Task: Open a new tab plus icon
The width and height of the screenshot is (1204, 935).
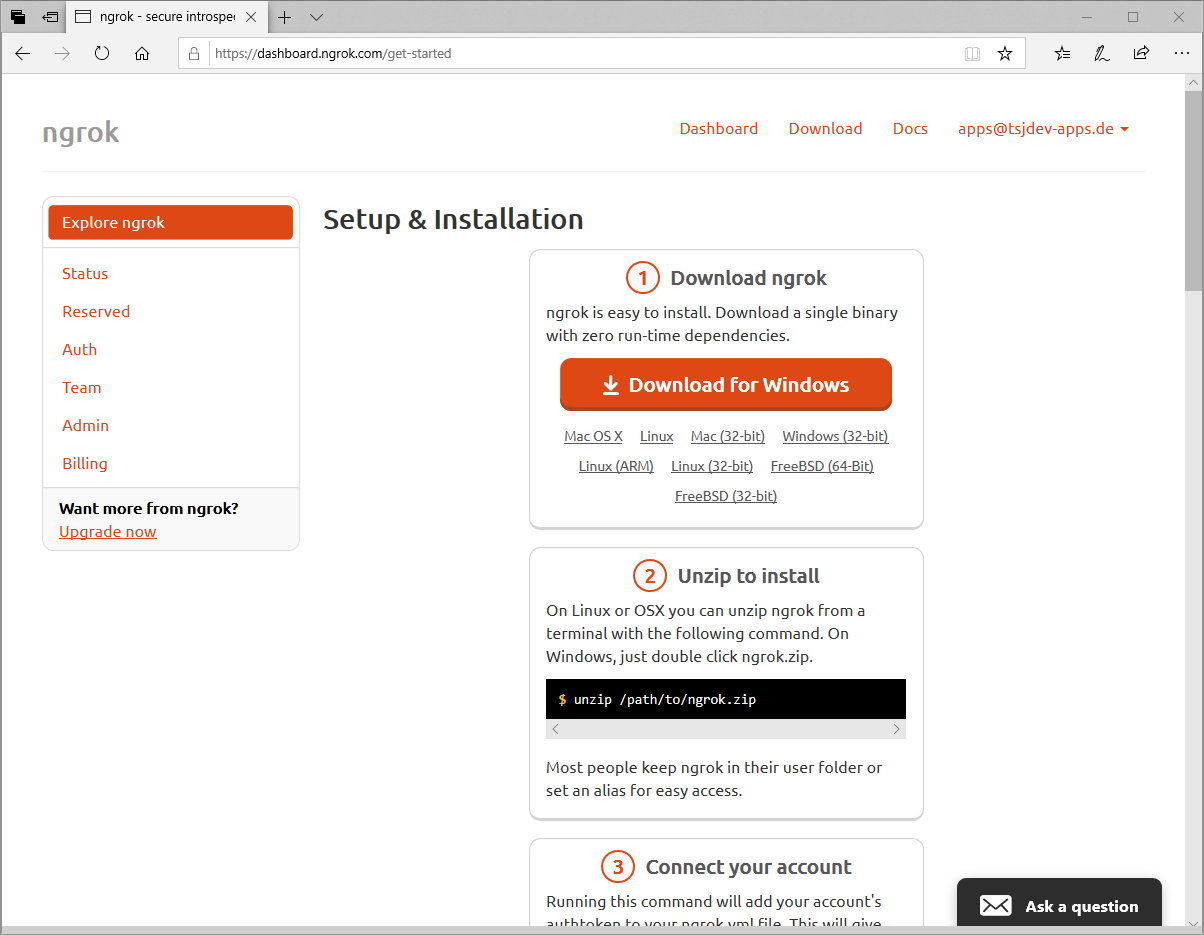Action: (x=285, y=17)
